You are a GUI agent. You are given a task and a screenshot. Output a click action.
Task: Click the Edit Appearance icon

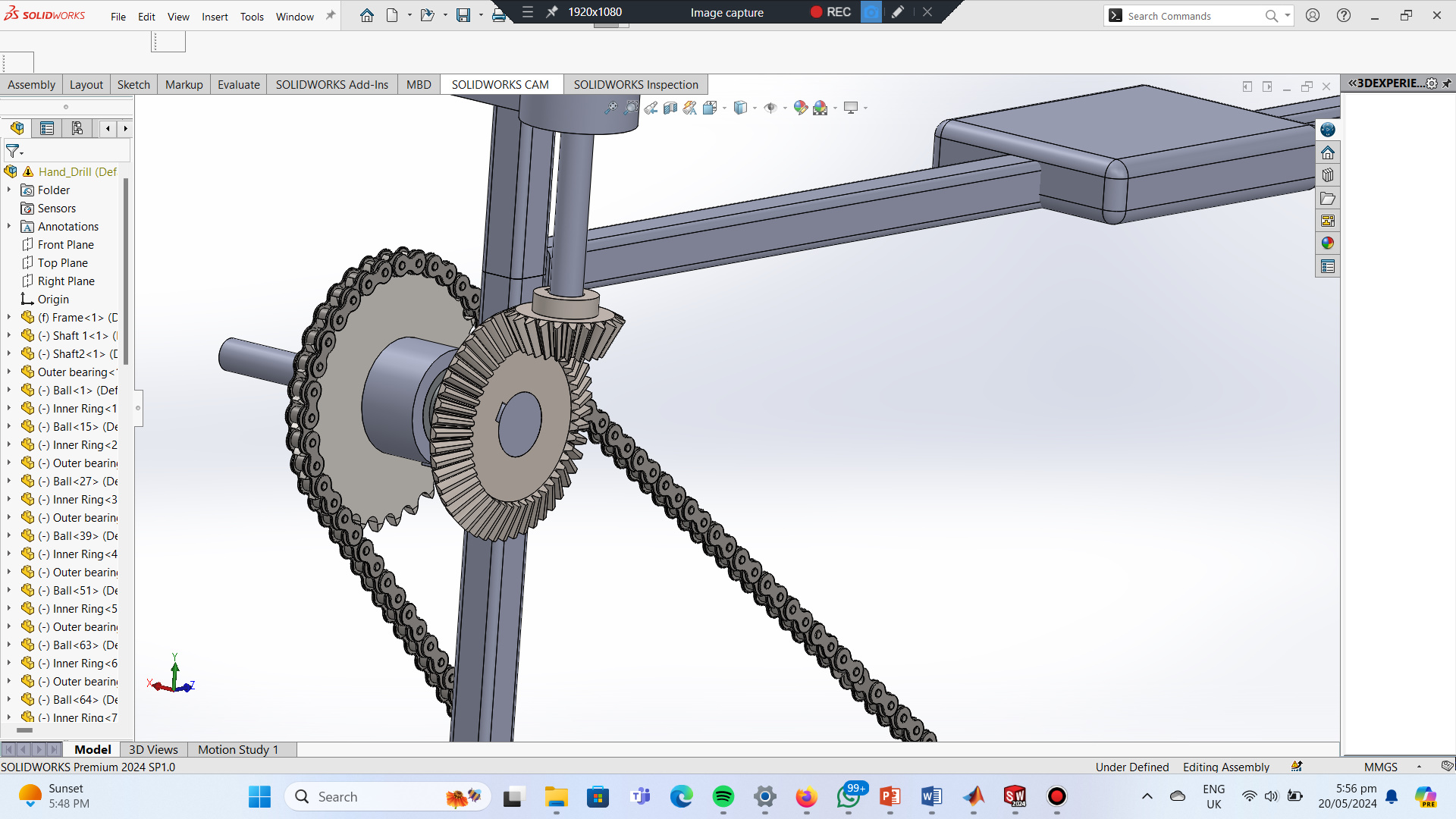[x=800, y=108]
